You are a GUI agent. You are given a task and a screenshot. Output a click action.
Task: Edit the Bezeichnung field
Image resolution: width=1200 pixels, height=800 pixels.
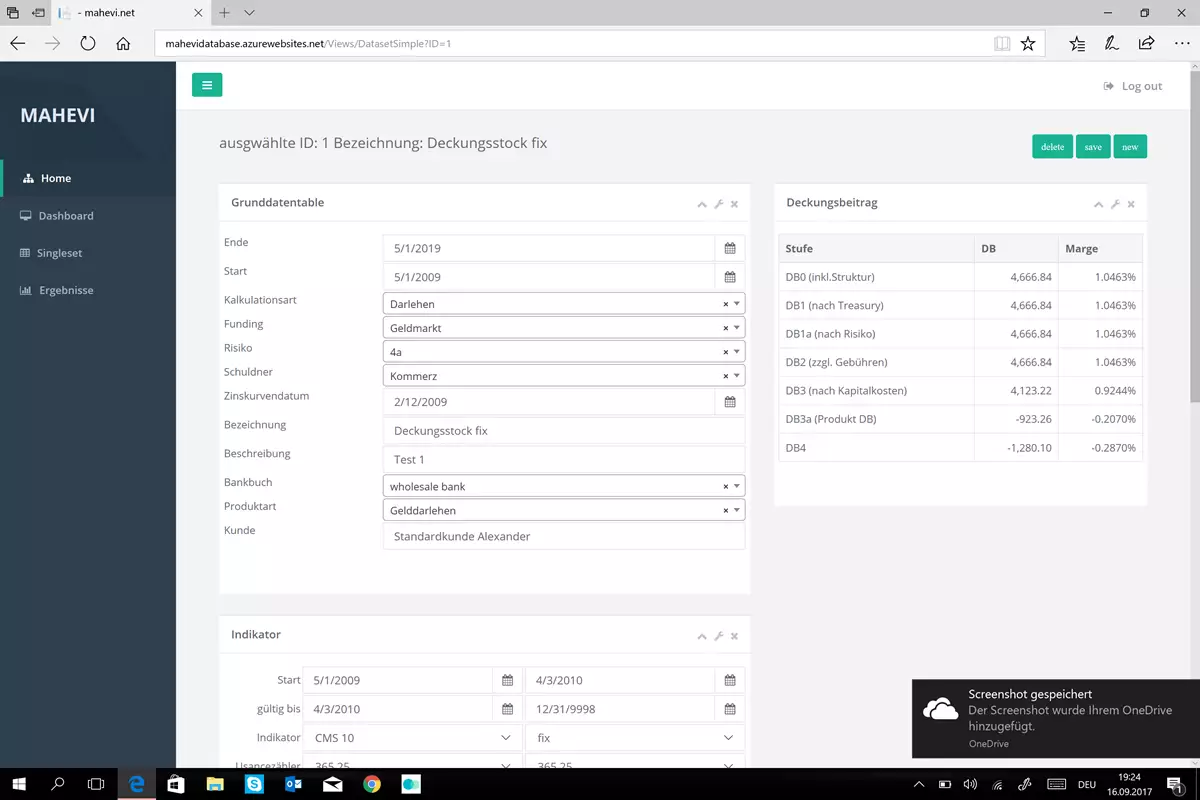tap(564, 431)
